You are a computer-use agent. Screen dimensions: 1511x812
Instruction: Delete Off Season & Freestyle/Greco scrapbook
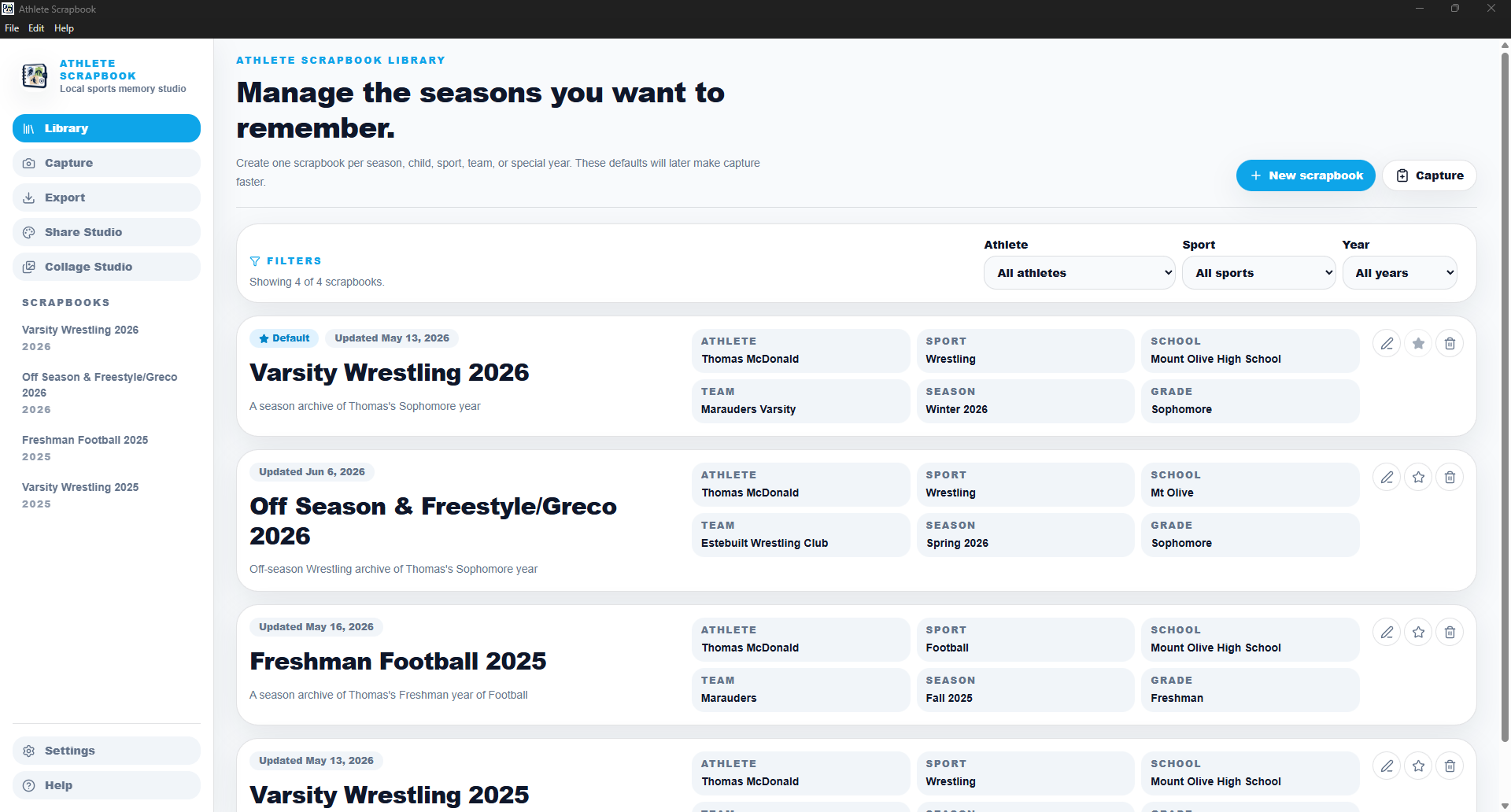[x=1450, y=477]
